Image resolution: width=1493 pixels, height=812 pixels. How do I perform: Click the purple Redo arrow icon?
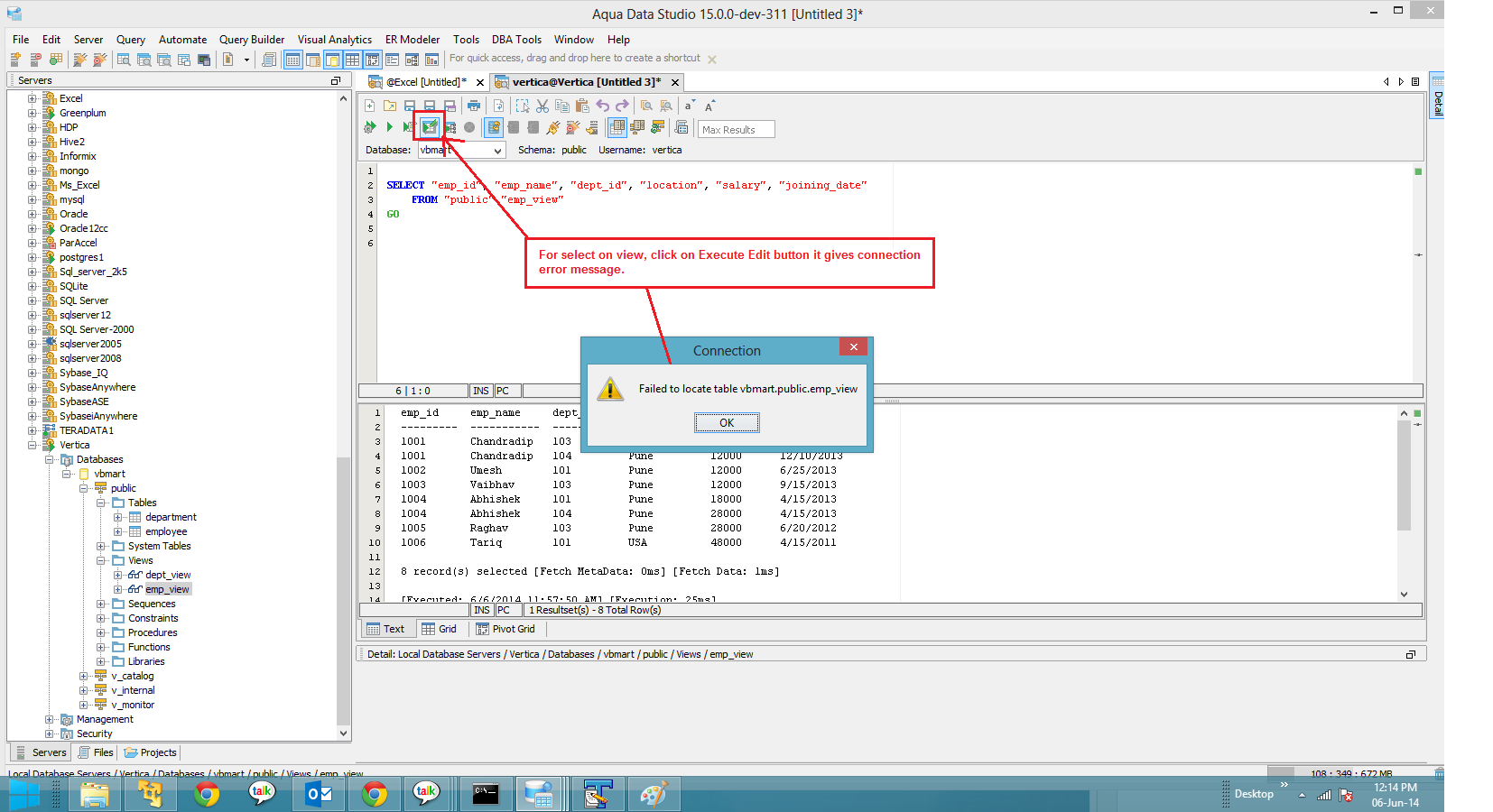(x=622, y=106)
